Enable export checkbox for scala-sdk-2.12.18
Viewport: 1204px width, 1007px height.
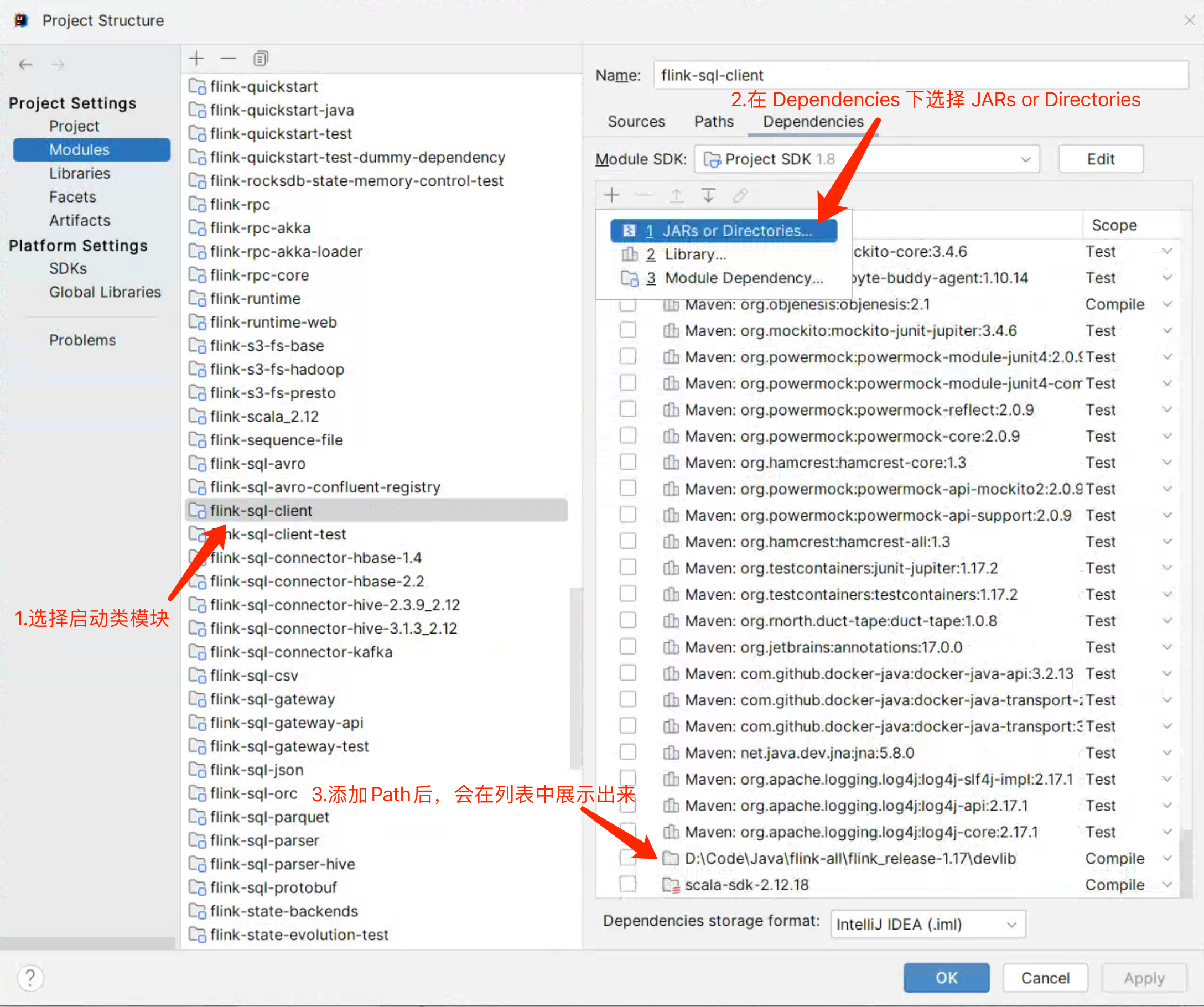[628, 884]
